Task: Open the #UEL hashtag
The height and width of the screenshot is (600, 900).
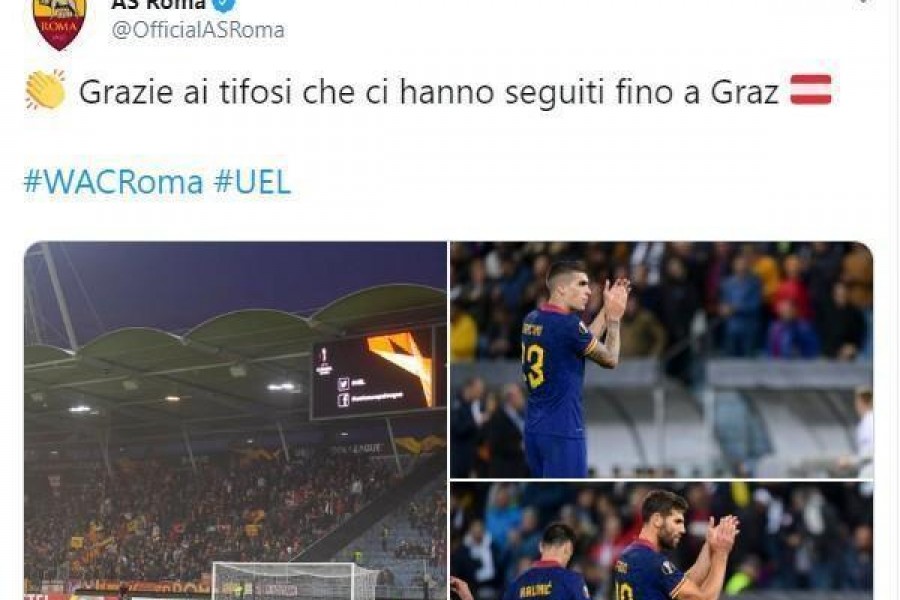Action: pyautogui.click(x=253, y=182)
